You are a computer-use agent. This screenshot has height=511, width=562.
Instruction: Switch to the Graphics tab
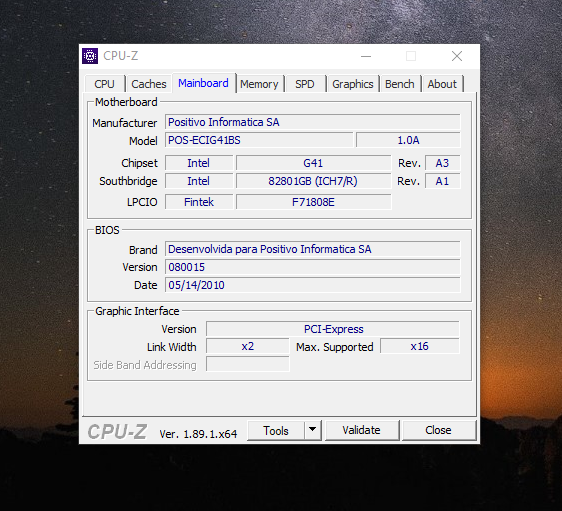353,84
